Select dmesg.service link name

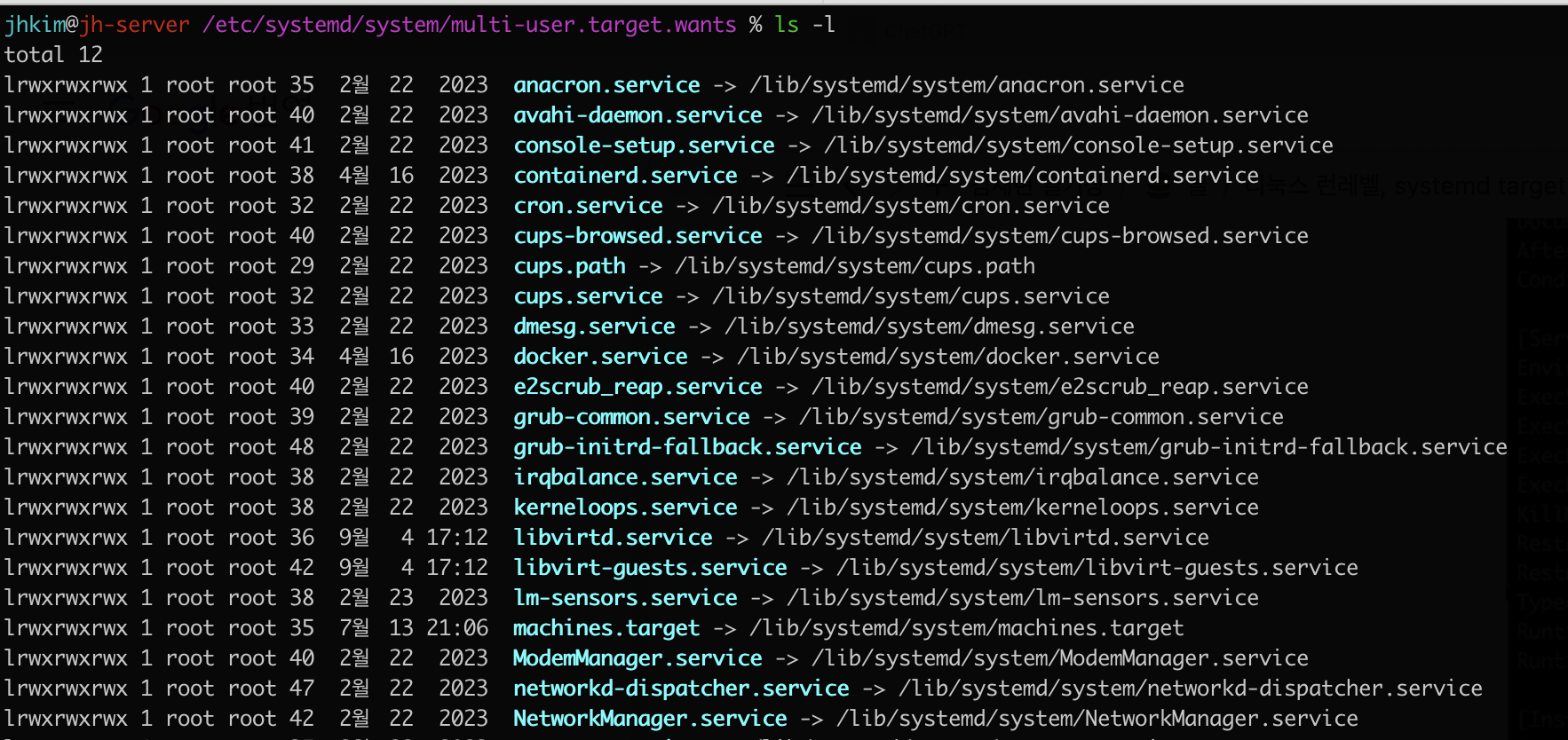coord(594,327)
